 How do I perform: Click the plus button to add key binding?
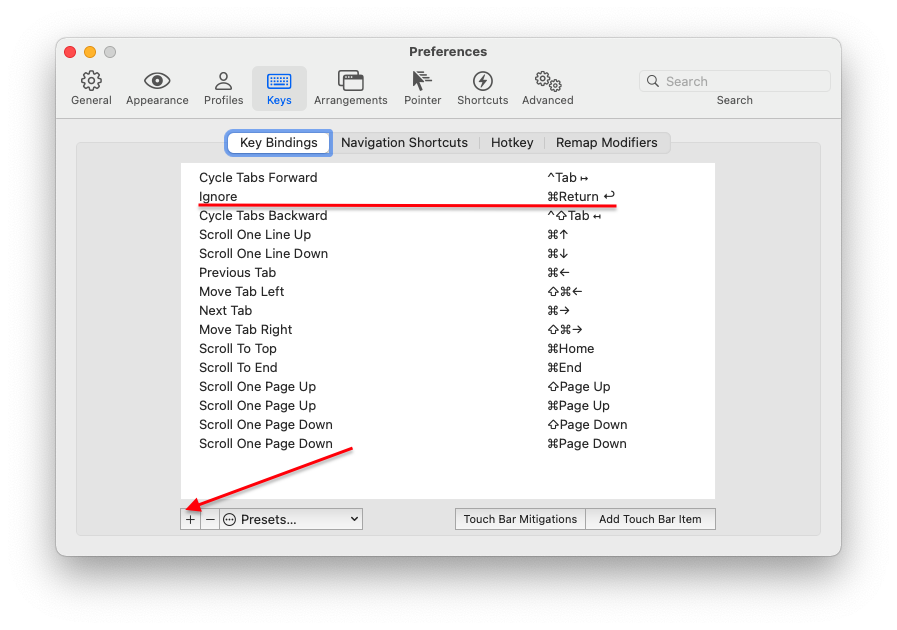coord(190,520)
